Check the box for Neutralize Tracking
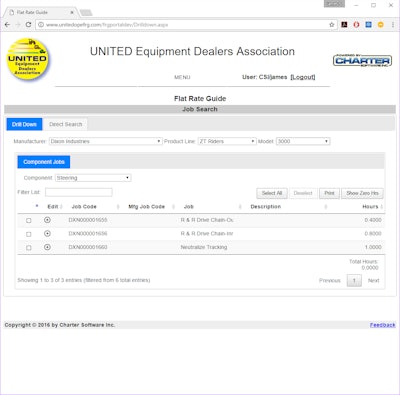 [x=29, y=248]
